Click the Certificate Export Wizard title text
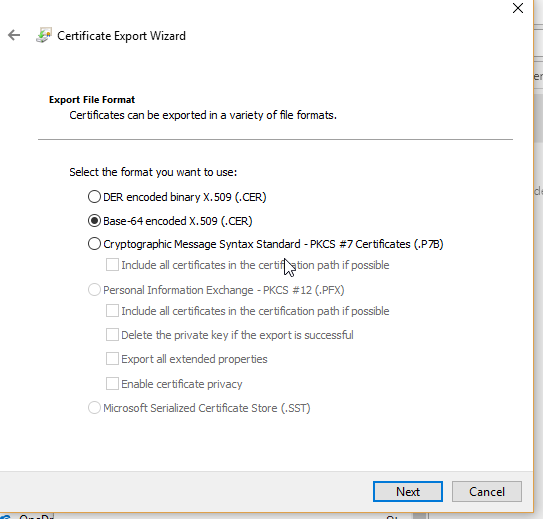Image resolution: width=543 pixels, height=519 pixels. tap(122, 36)
